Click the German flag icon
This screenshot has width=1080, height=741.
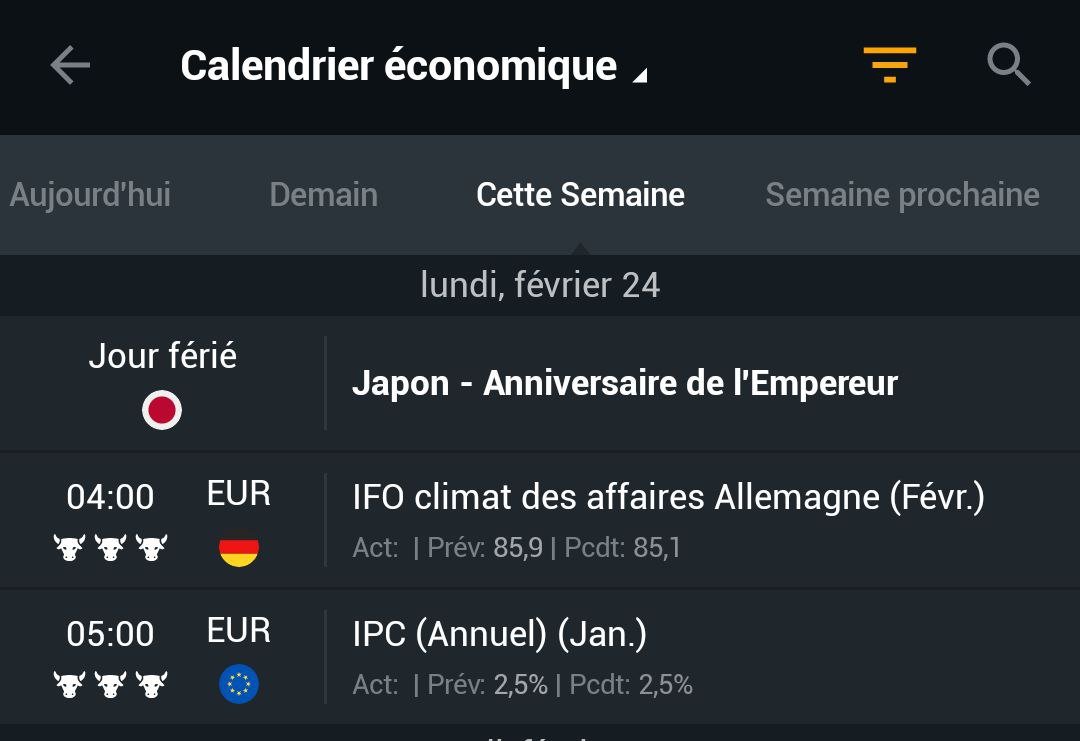point(239,548)
